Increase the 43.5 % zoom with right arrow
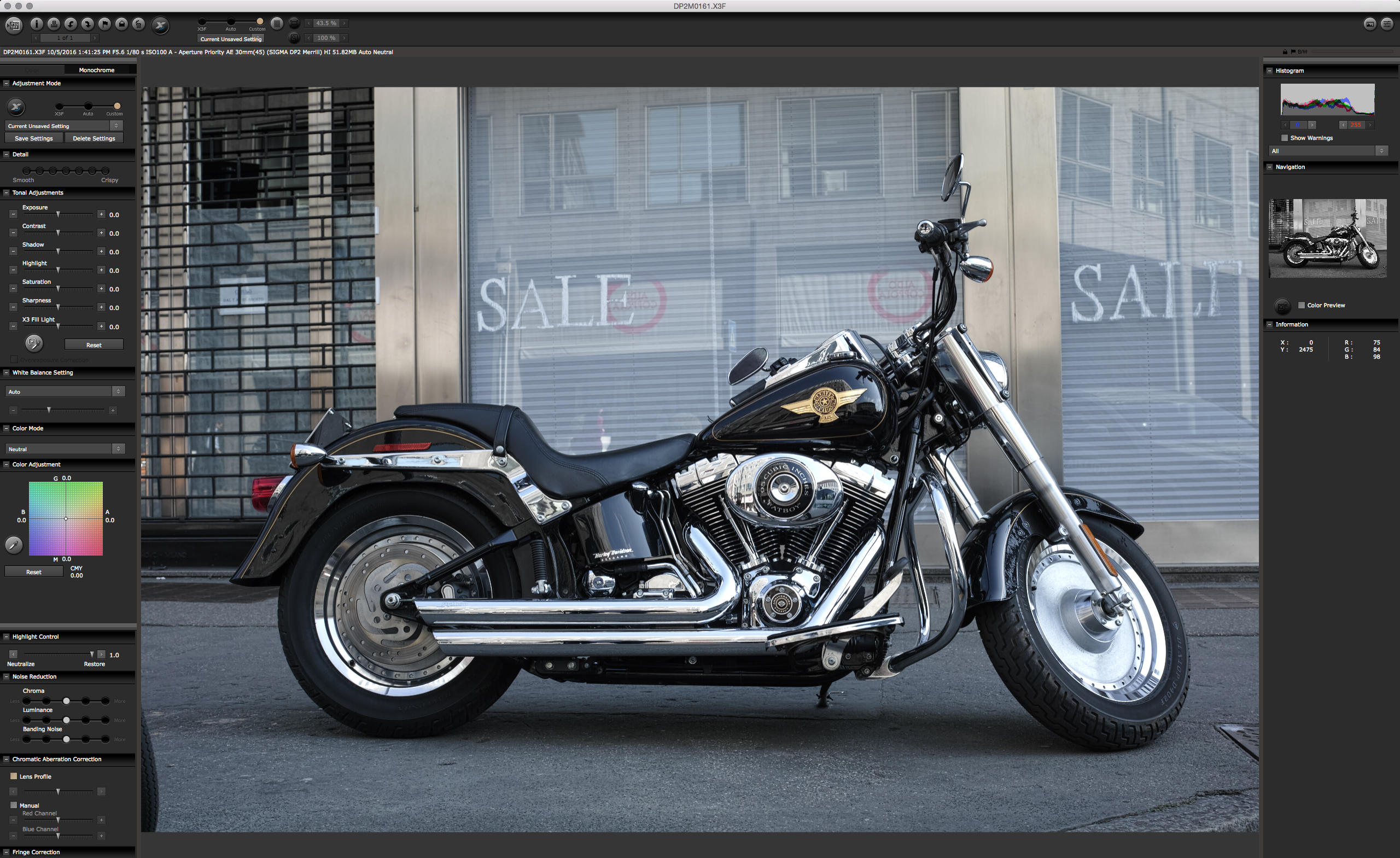The image size is (1400, 858). [x=345, y=24]
